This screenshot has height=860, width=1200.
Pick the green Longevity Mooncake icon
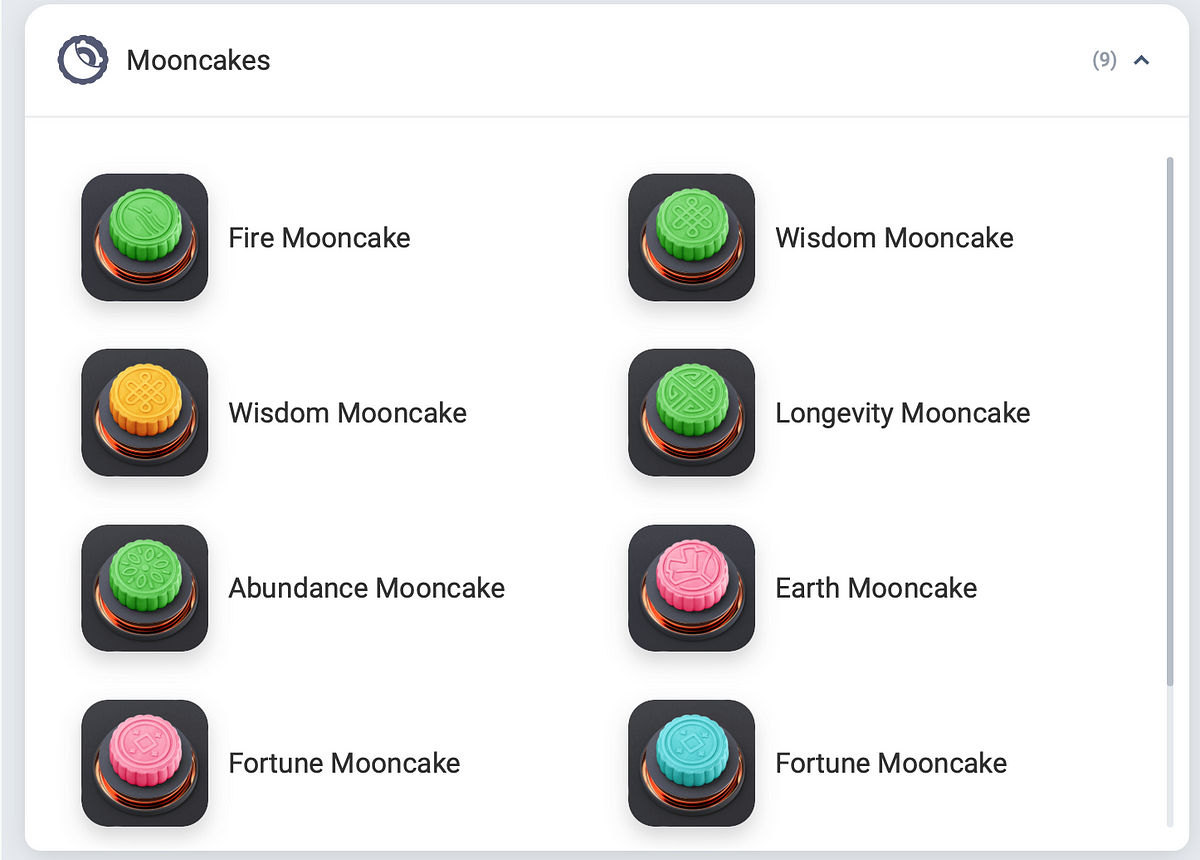(x=692, y=412)
